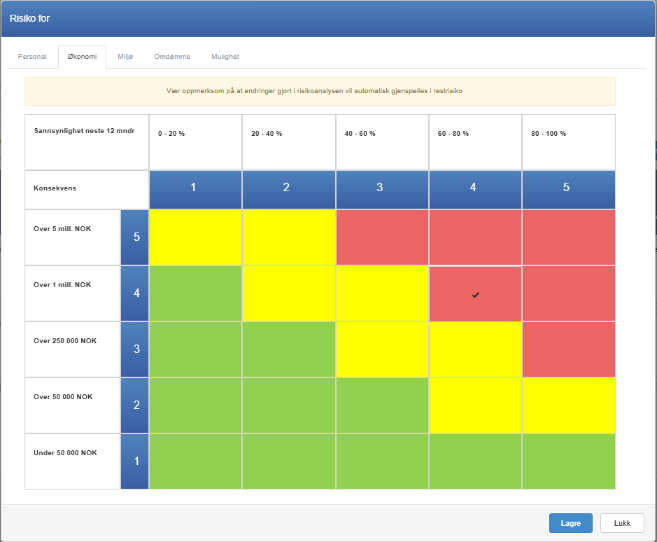Click consequence row header 4
The width and height of the screenshot is (657, 542).
(x=135, y=294)
